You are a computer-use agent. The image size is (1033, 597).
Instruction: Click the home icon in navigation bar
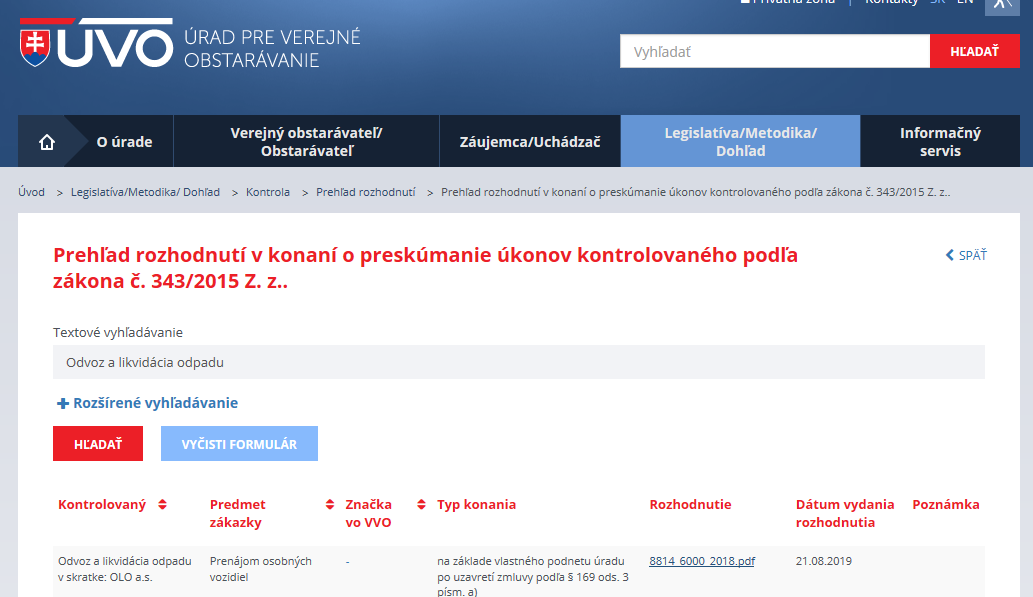click(x=46, y=142)
